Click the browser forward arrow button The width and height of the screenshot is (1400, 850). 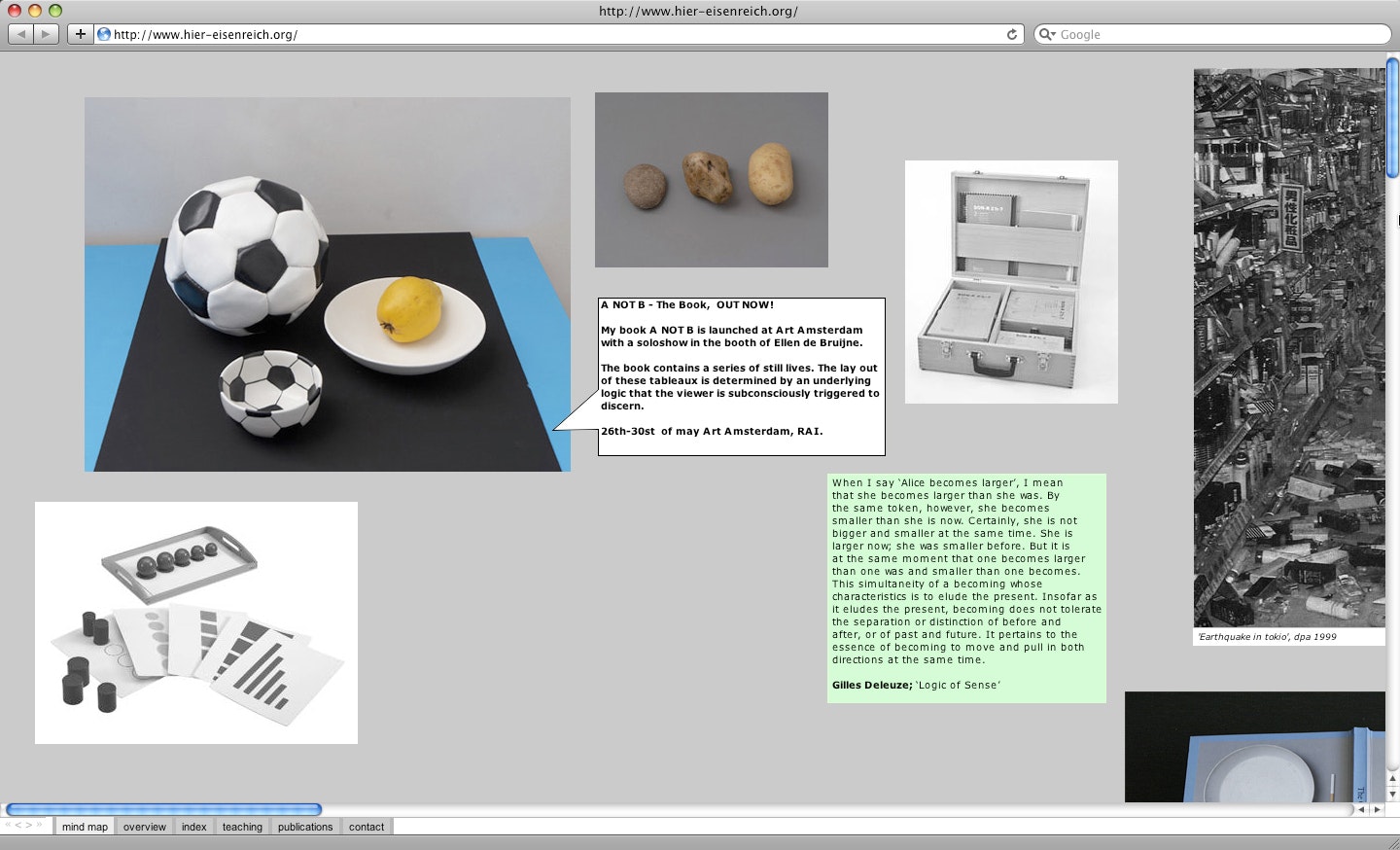[46, 34]
